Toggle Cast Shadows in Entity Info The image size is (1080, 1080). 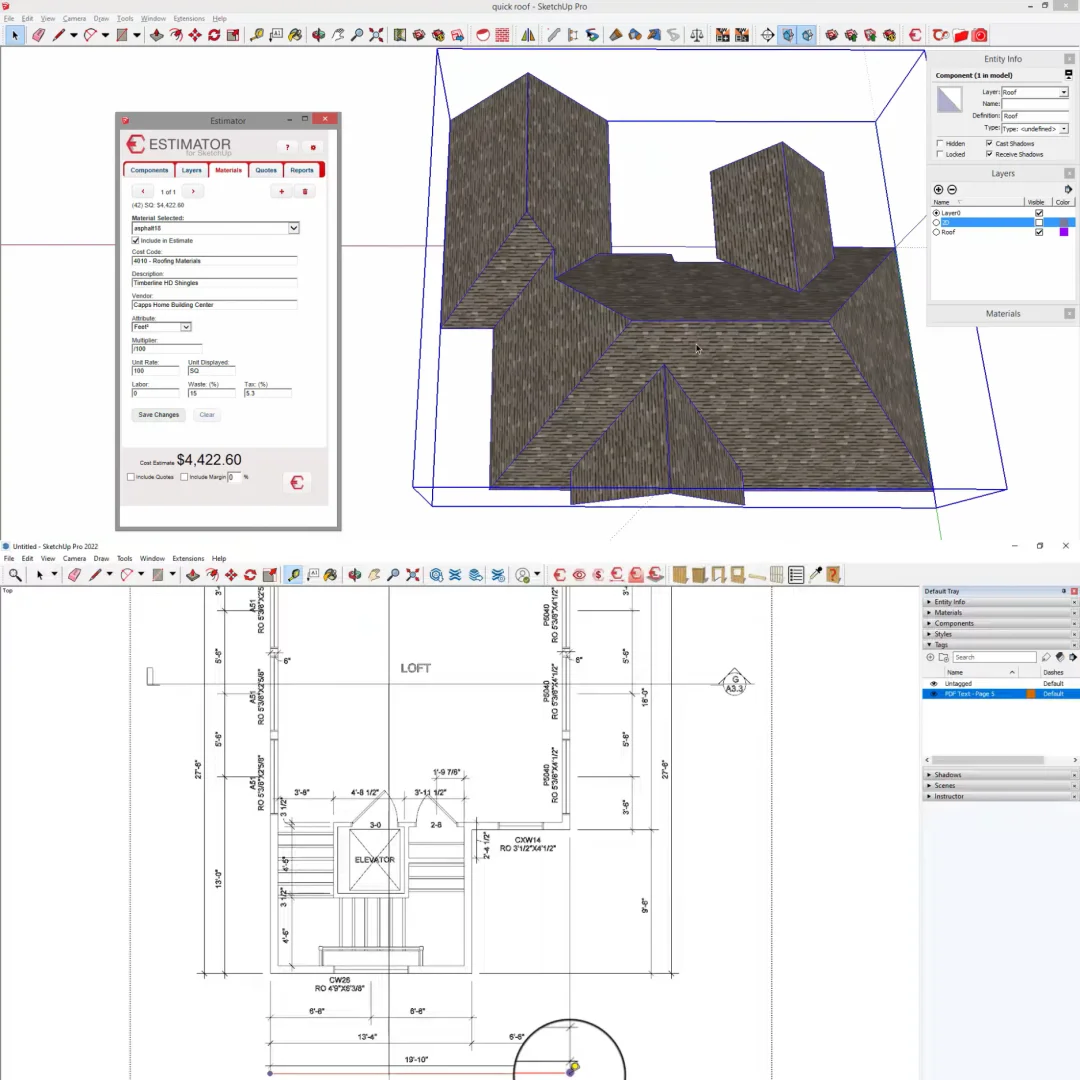(990, 144)
